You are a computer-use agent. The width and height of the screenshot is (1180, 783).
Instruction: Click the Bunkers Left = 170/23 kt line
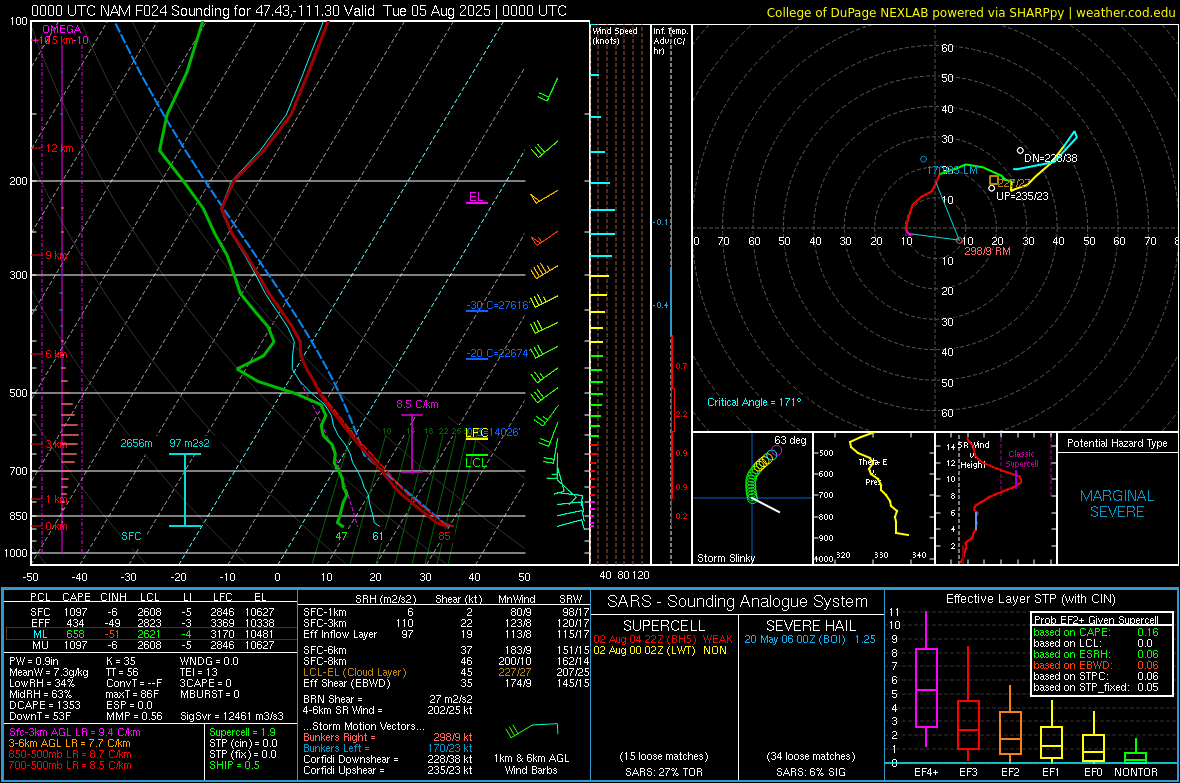388,748
